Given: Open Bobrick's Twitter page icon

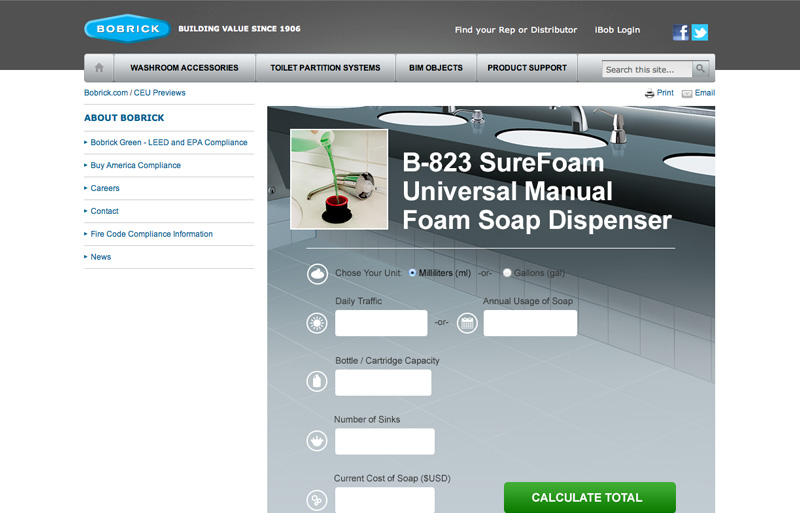Looking at the screenshot, I should tap(700, 32).
